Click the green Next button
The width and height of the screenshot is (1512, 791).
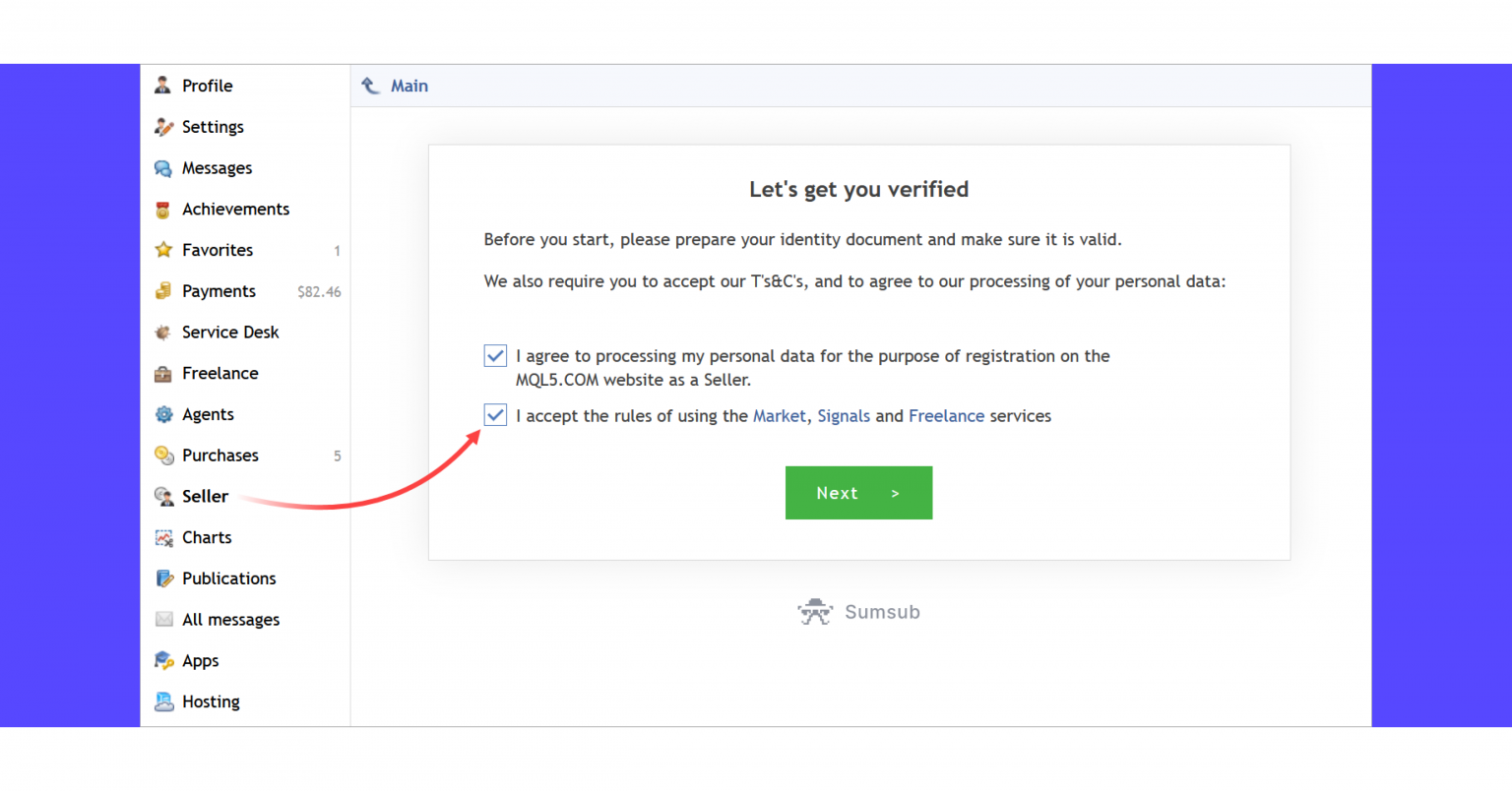[x=858, y=493]
